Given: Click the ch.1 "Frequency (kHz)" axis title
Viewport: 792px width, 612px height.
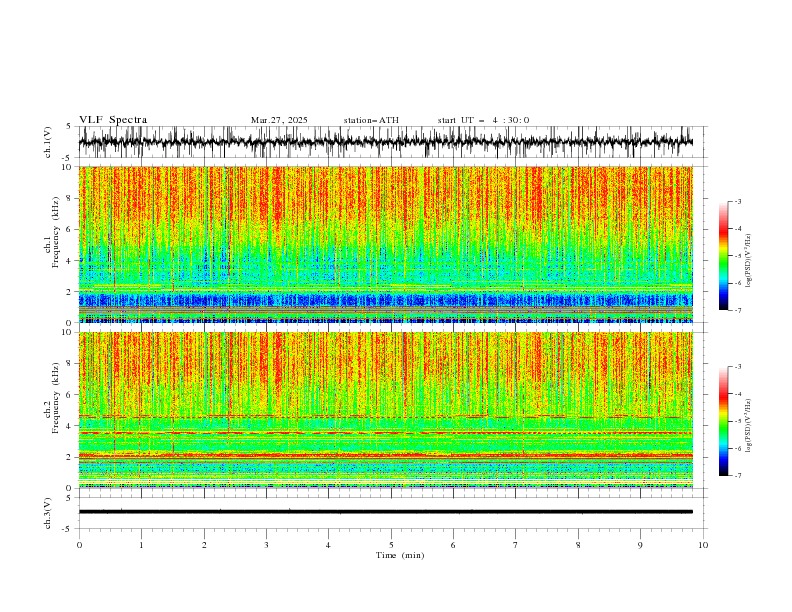Looking at the screenshot, I should click(56, 232).
